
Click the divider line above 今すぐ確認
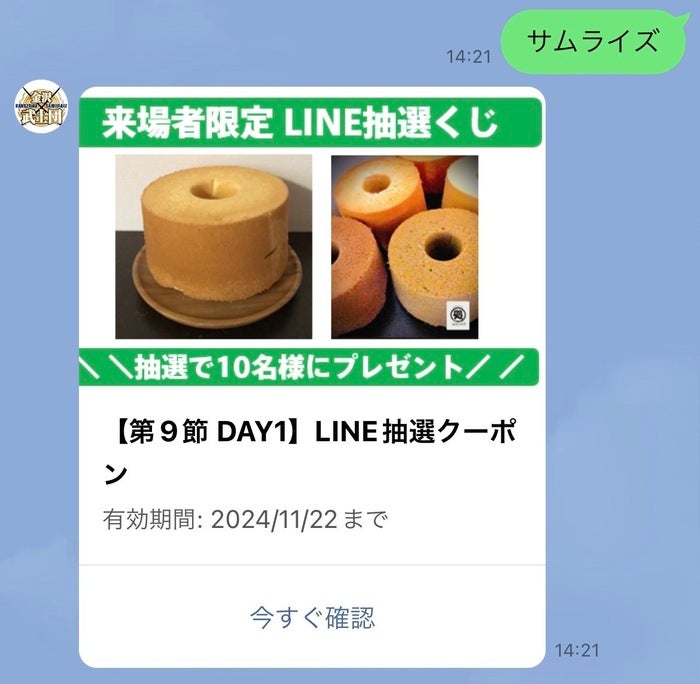[312, 565]
